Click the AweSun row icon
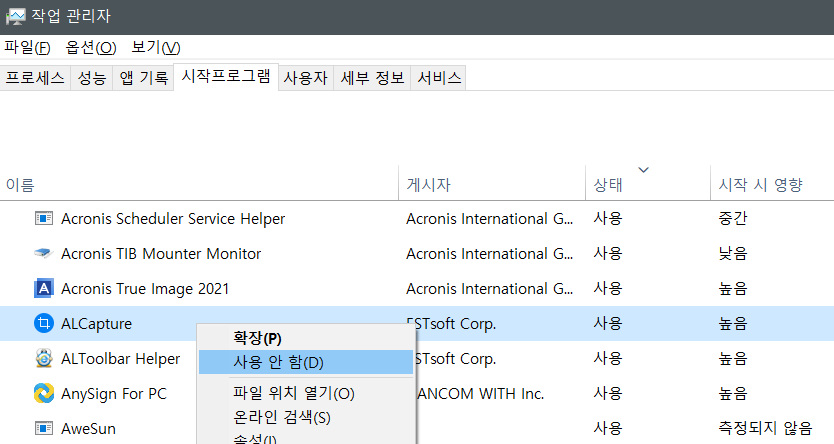The image size is (834, 444). point(44,428)
